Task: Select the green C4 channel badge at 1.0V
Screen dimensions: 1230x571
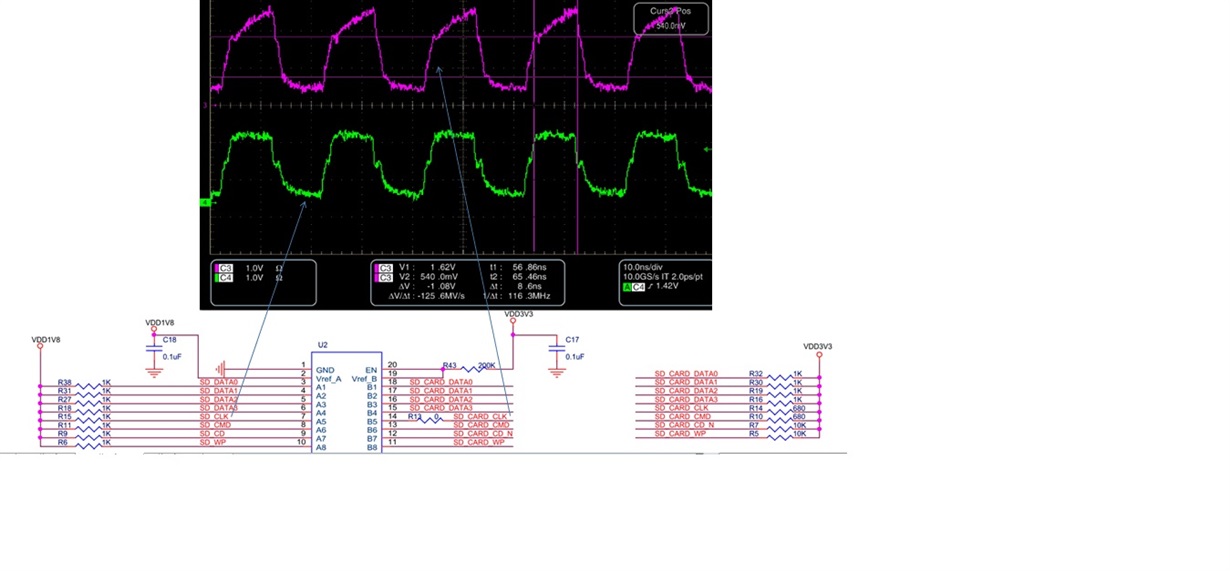Action: (225, 277)
